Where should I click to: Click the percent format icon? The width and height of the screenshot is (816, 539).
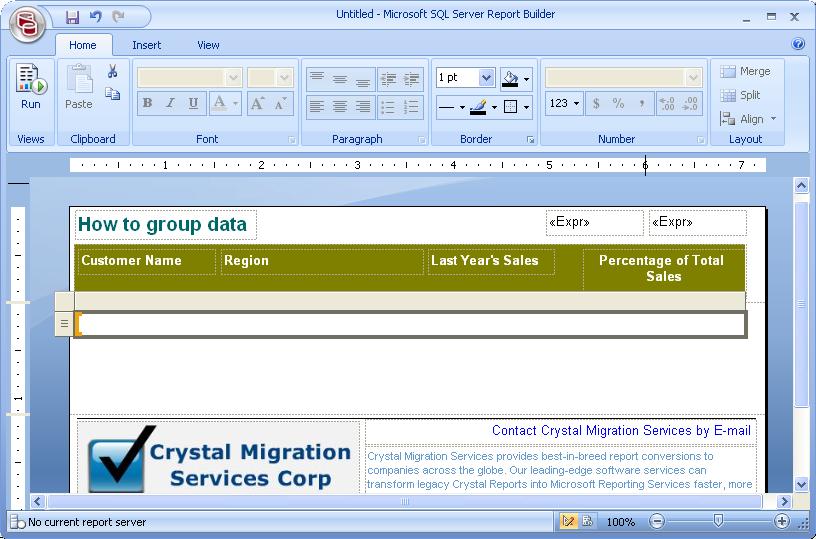pyautogui.click(x=618, y=104)
